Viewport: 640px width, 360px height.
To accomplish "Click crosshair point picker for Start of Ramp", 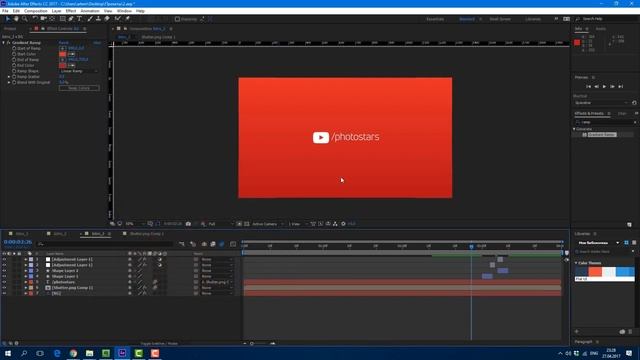I will click(x=62, y=48).
